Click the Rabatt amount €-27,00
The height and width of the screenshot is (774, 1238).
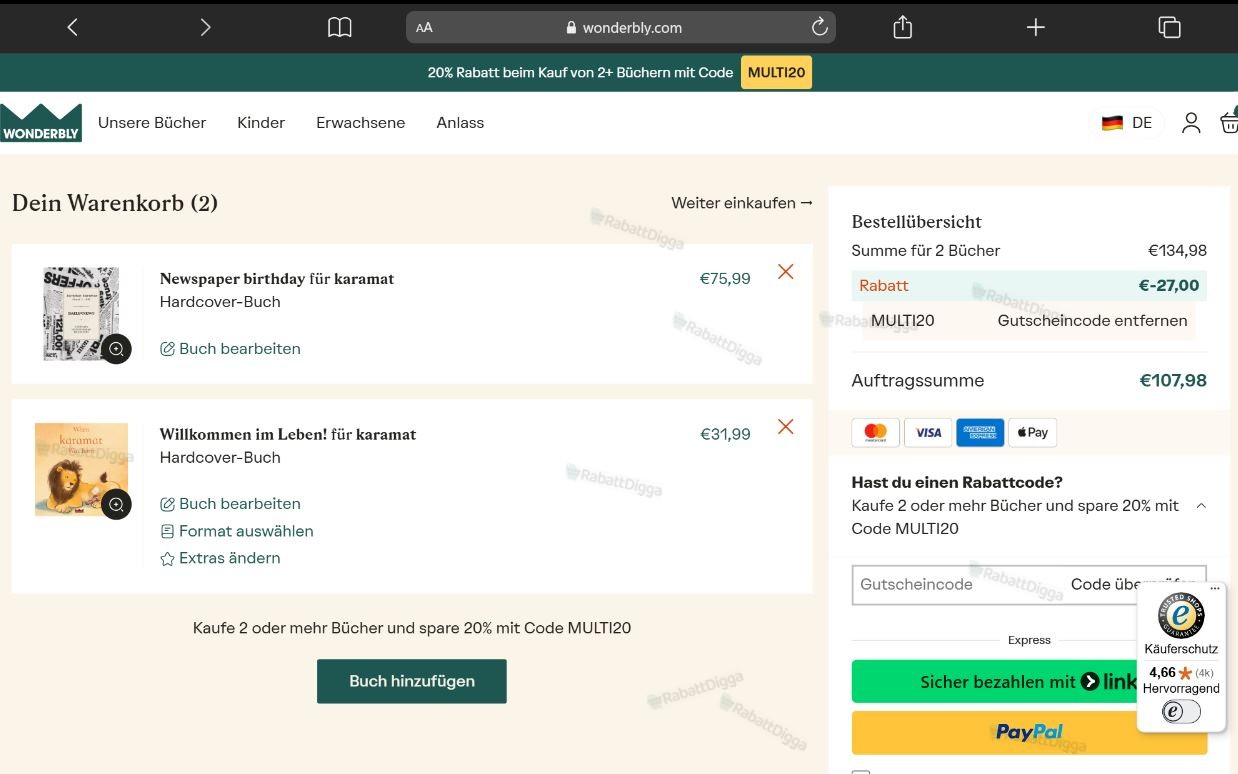pyautogui.click(x=1169, y=286)
